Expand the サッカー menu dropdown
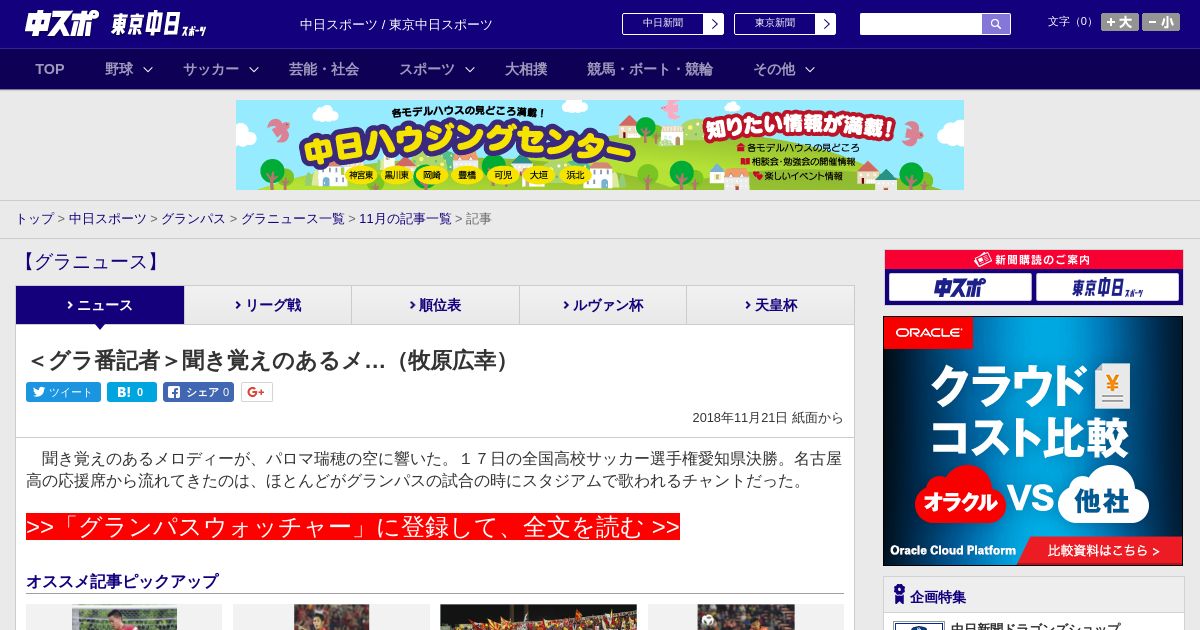Viewport: 1200px width, 630px height. click(221, 69)
